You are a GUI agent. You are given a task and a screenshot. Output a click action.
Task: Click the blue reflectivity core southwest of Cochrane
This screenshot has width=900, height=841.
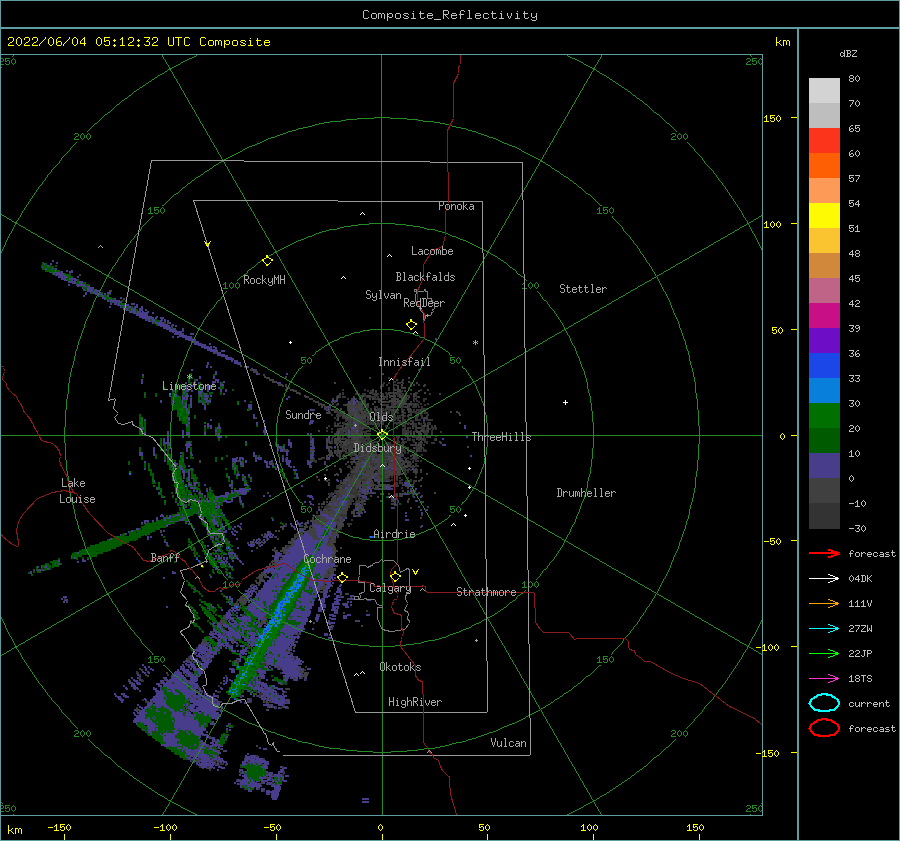[280, 610]
